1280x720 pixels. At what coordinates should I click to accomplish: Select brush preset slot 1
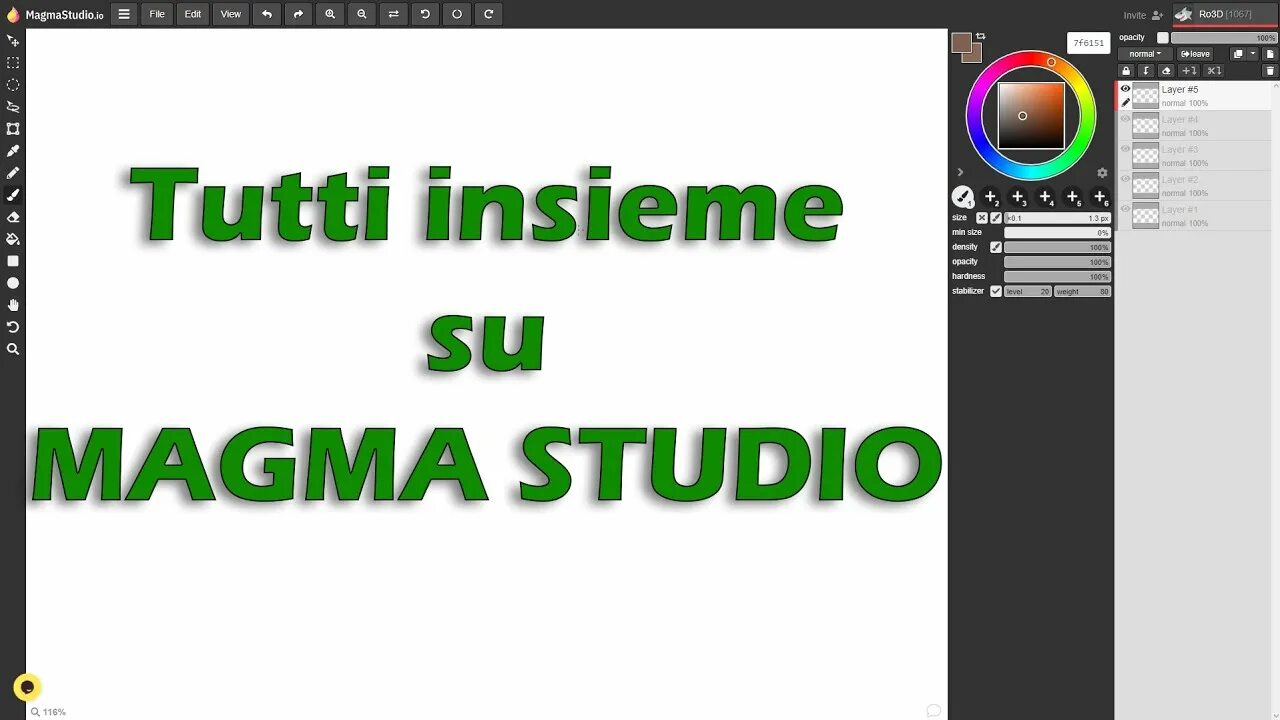point(962,197)
